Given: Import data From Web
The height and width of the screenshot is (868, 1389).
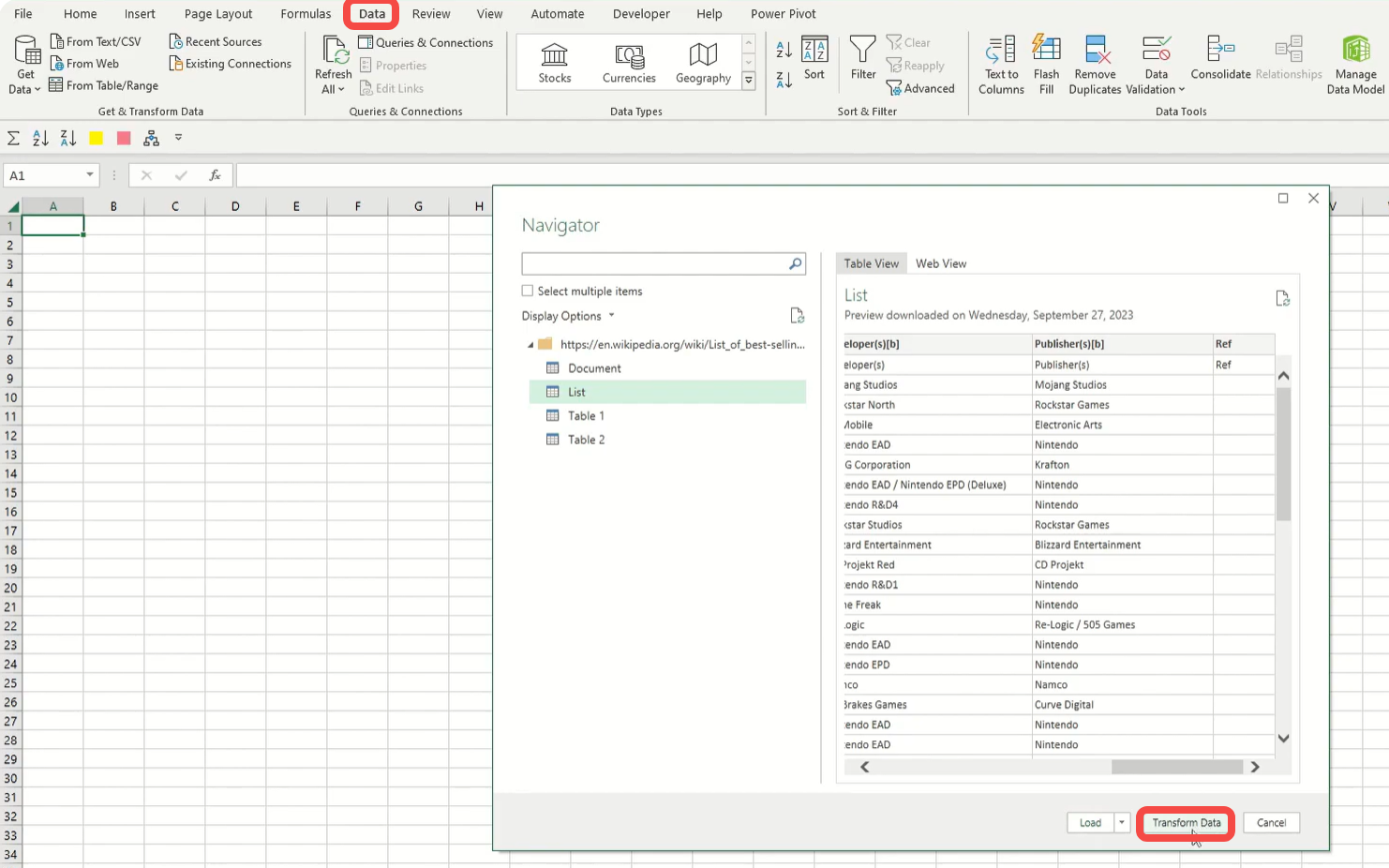Looking at the screenshot, I should coord(84,64).
